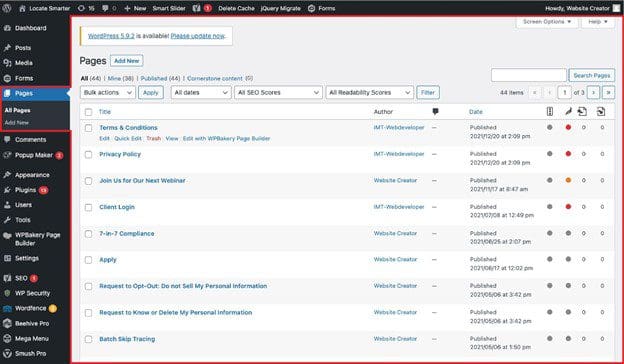624x364 pixels.
Task: Open the Dashboard sidebar icon
Action: (7, 28)
